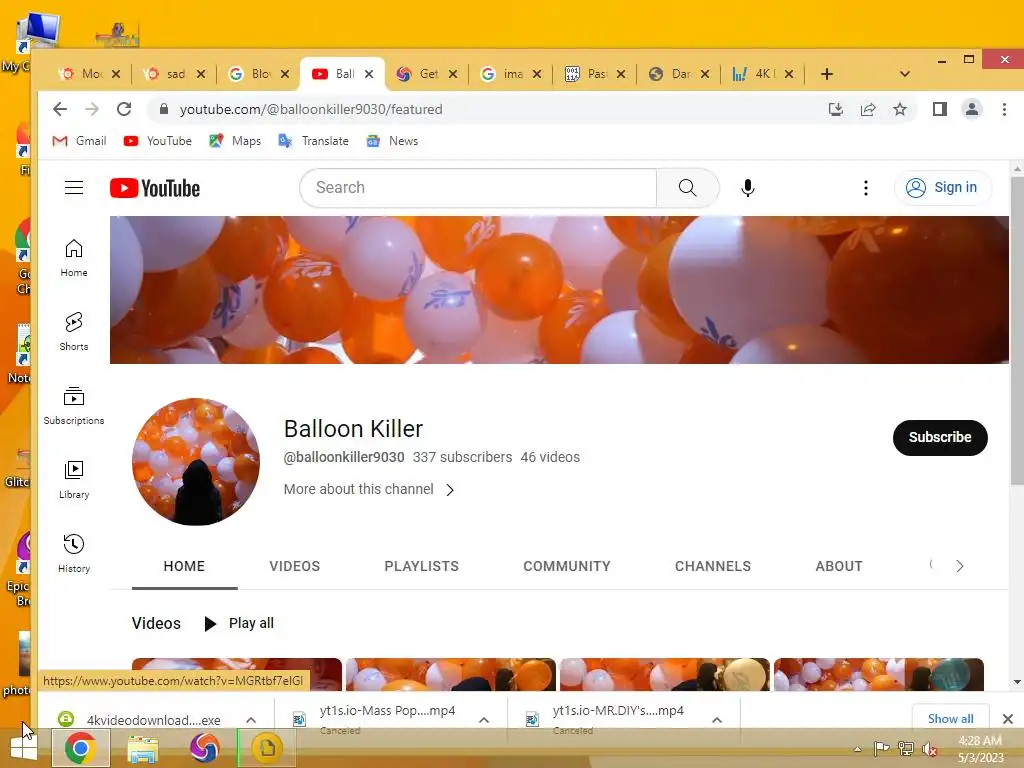The width and height of the screenshot is (1024, 768).
Task: Click the YouTube Search input field
Action: point(479,188)
